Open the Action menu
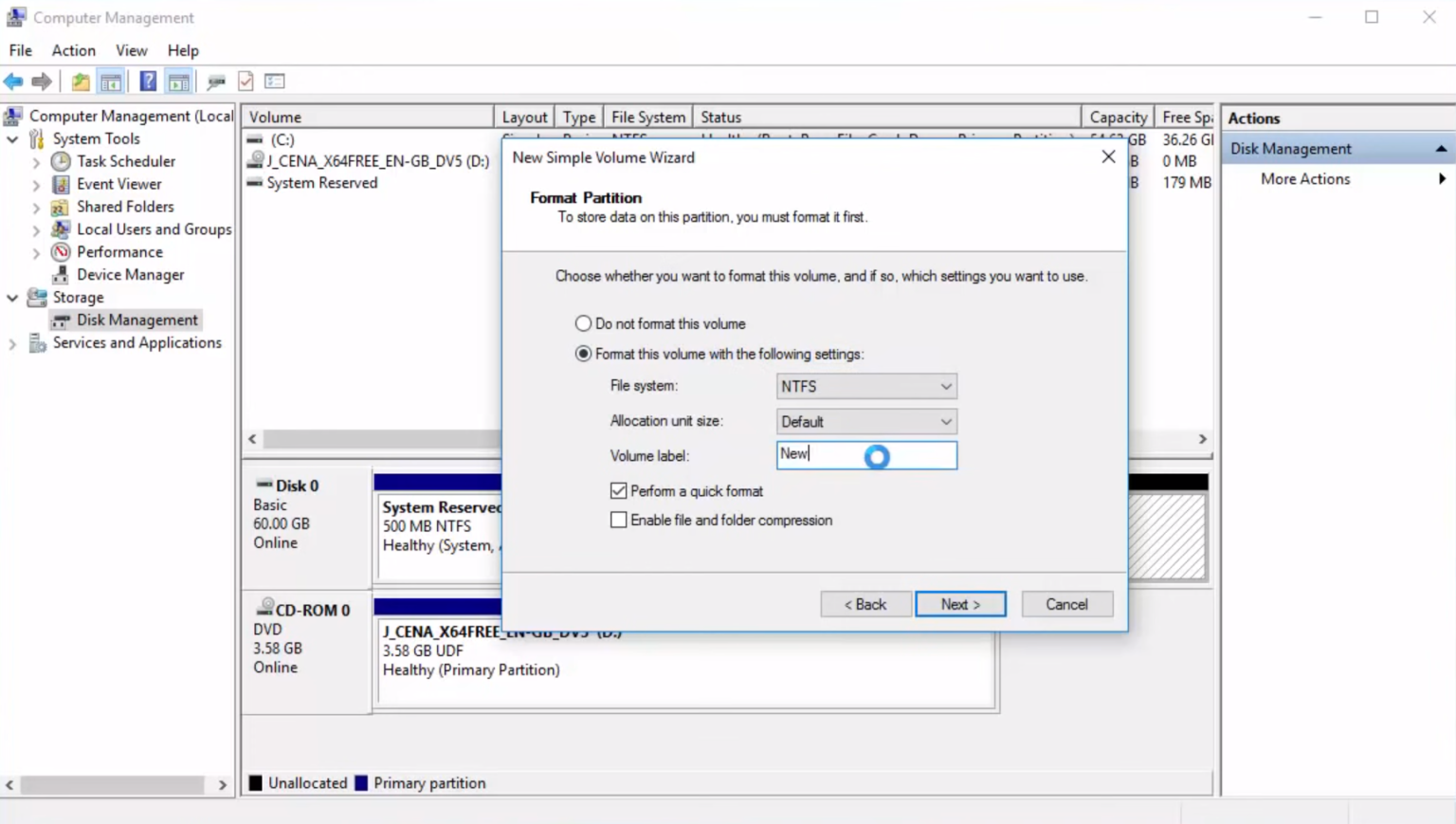This screenshot has height=824, width=1456. 73,50
